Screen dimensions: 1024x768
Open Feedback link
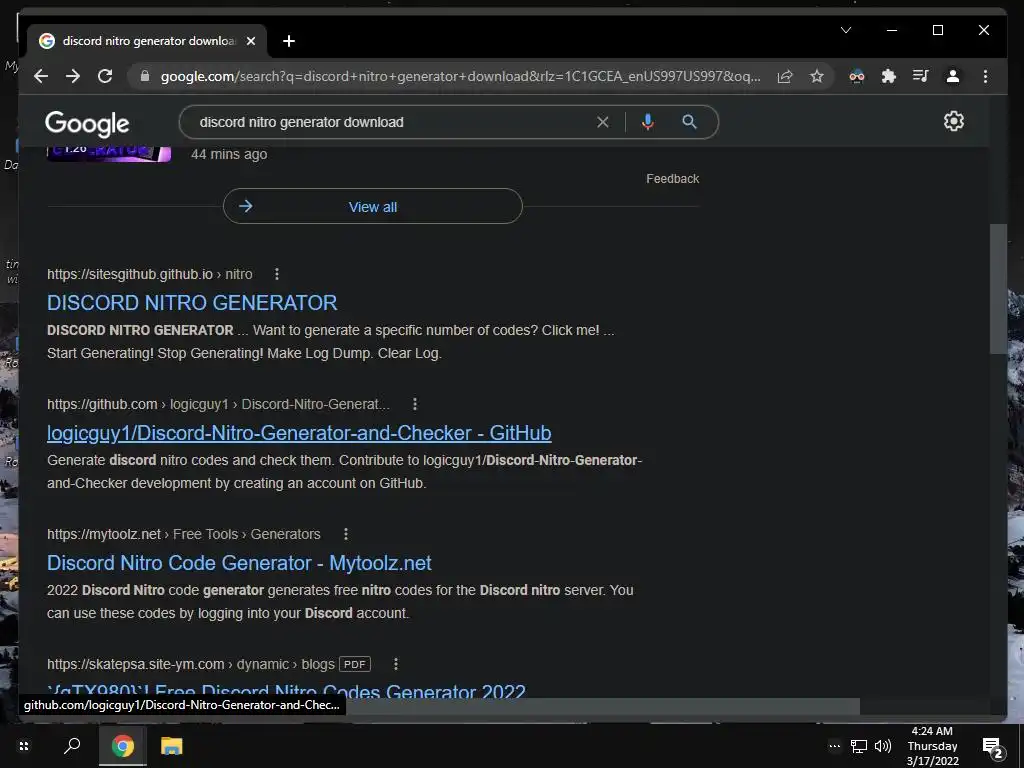coord(673,179)
